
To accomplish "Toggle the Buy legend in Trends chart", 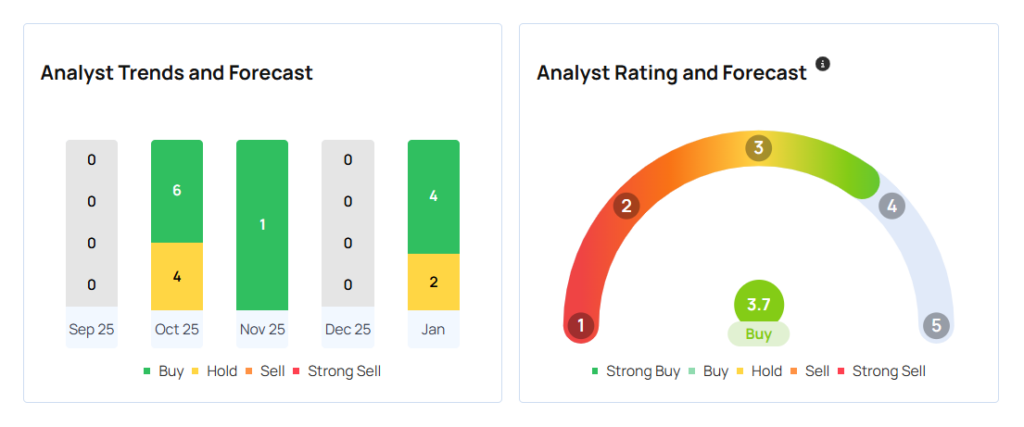I will pos(164,371).
